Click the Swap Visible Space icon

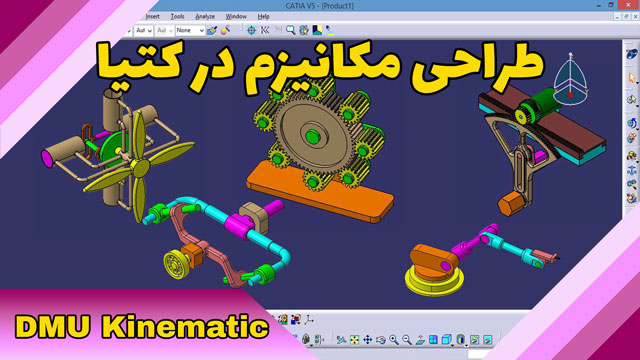(x=488, y=340)
